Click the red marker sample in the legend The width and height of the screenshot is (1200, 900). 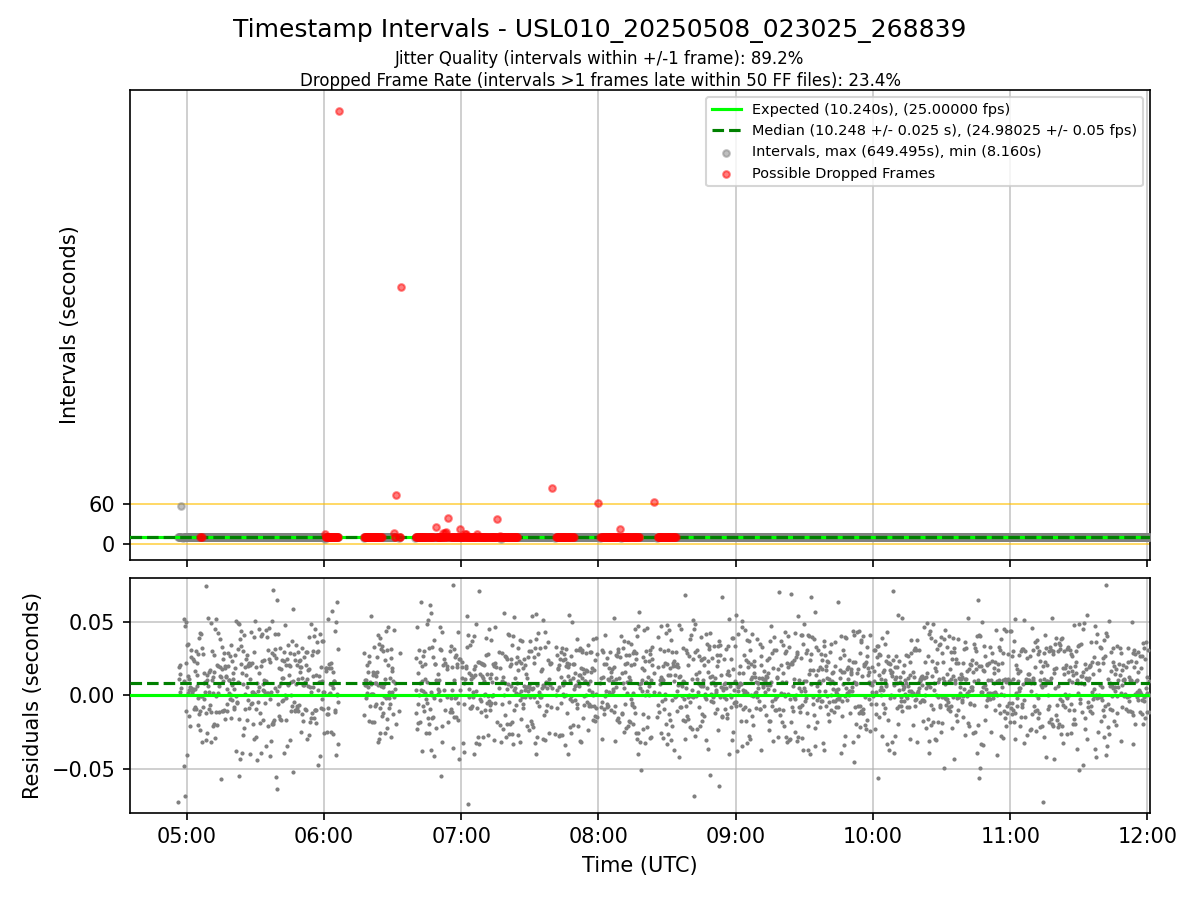point(726,174)
